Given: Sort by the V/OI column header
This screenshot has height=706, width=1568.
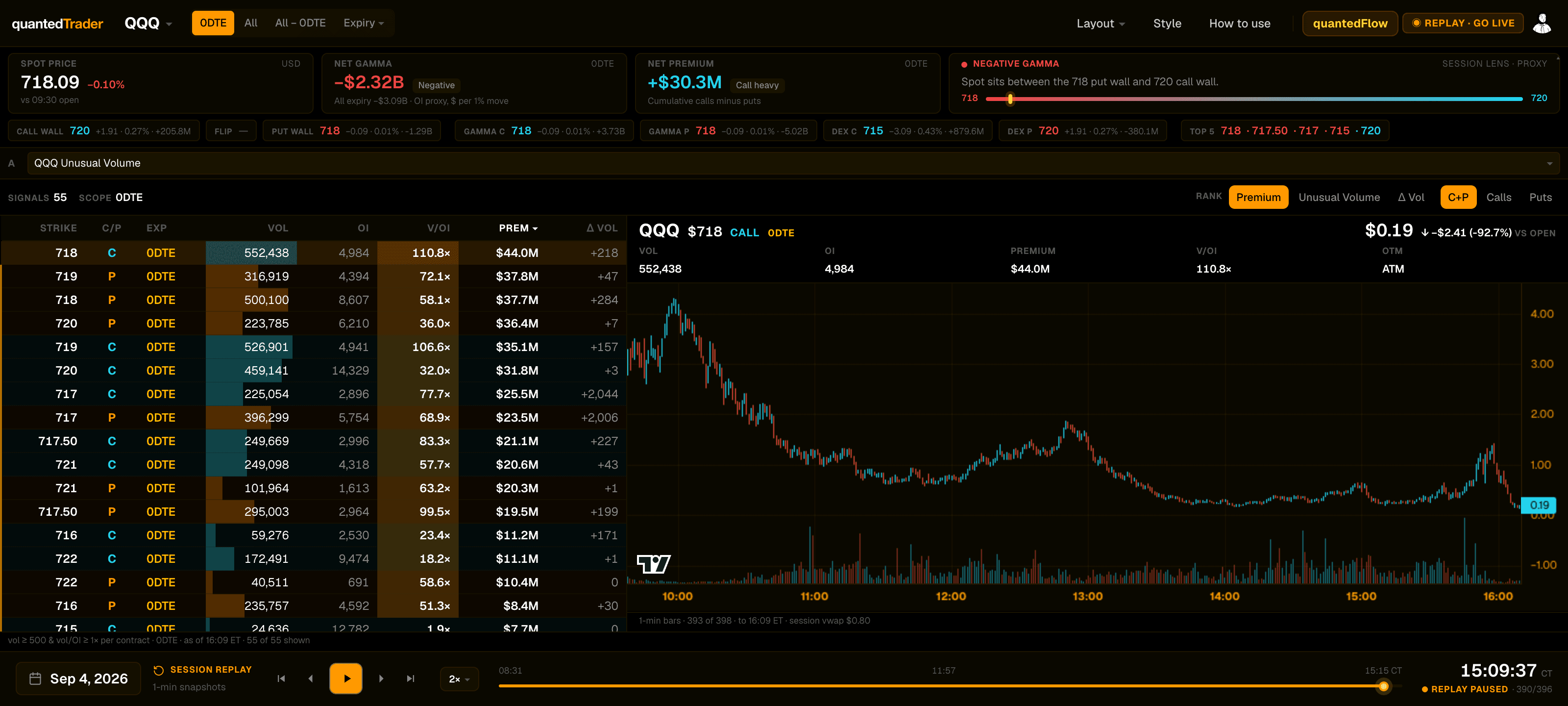Looking at the screenshot, I should 438,228.
